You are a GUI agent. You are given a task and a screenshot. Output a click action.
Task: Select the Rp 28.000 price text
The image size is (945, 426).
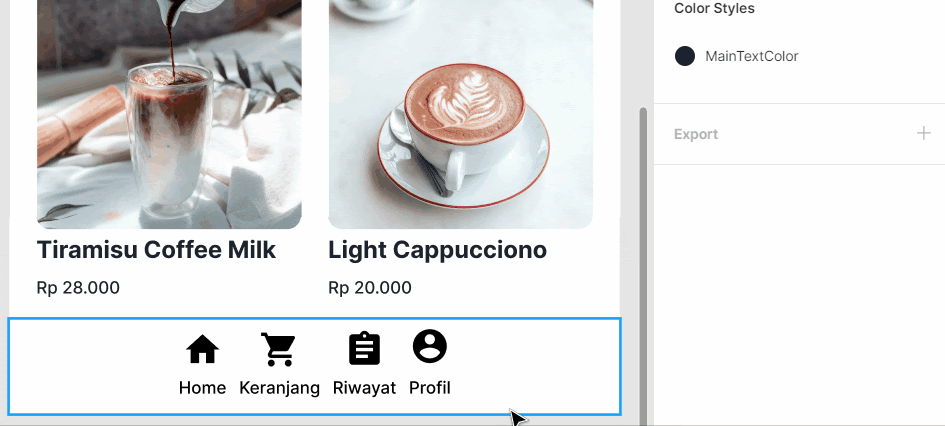coord(78,287)
